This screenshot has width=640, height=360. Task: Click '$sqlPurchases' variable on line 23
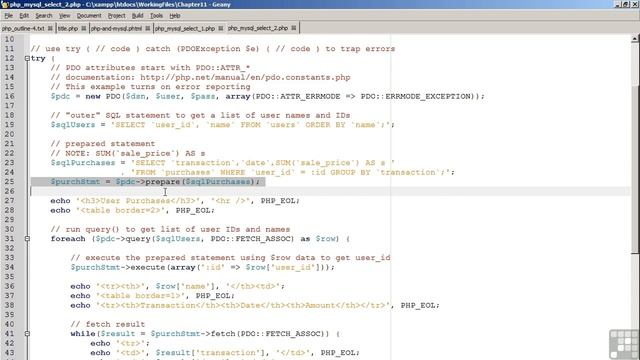click(83, 162)
